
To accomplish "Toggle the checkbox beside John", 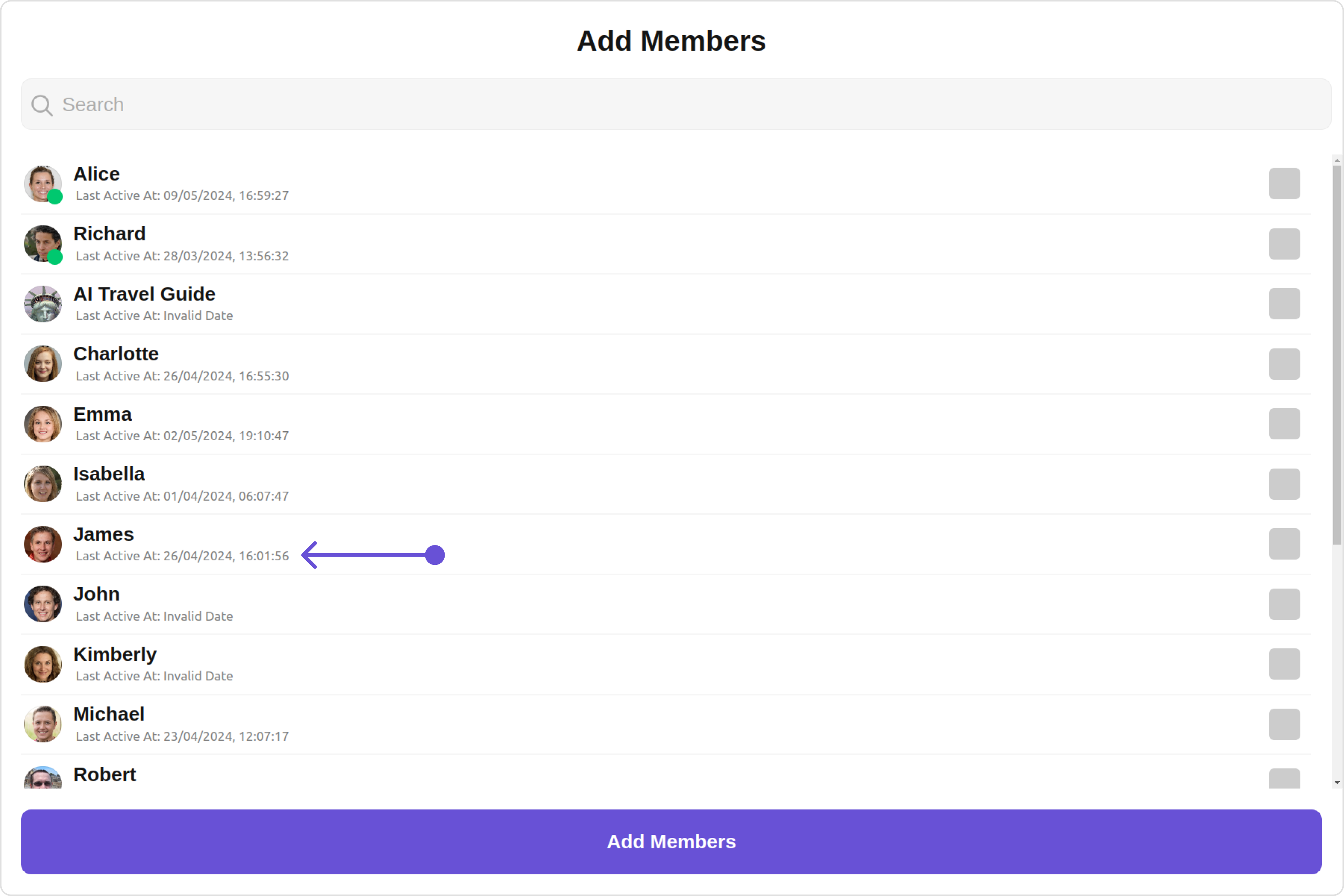I will pyautogui.click(x=1284, y=604).
